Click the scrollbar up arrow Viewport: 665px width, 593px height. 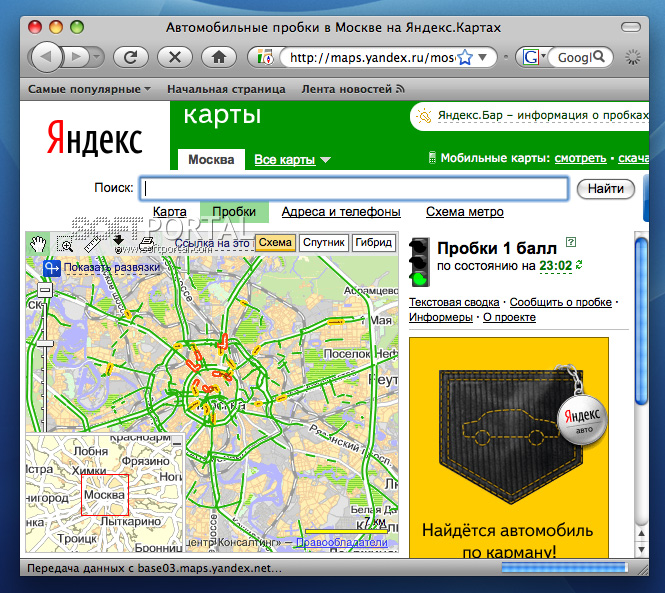(x=641, y=533)
